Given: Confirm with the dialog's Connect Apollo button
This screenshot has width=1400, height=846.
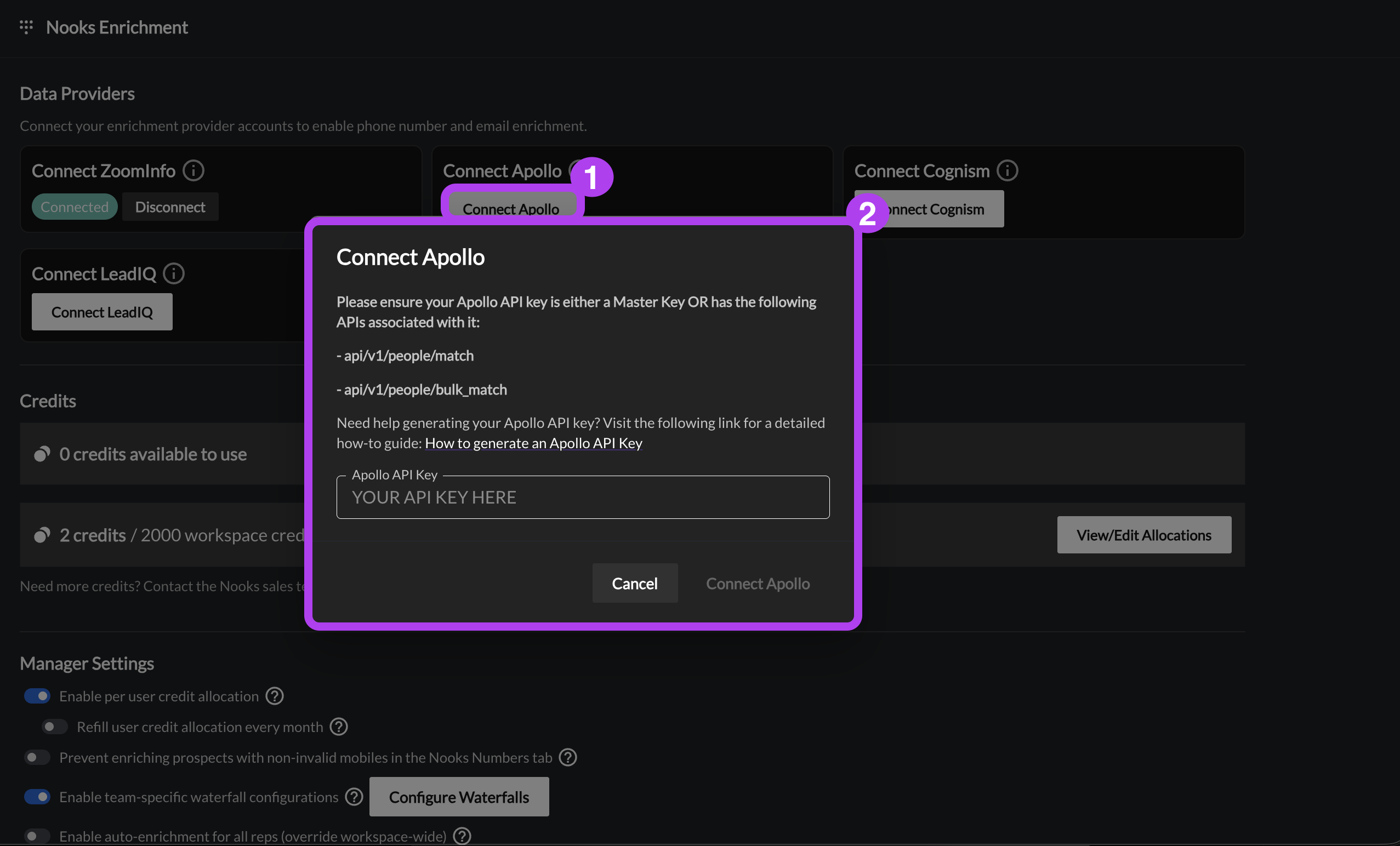Looking at the screenshot, I should coord(758,583).
